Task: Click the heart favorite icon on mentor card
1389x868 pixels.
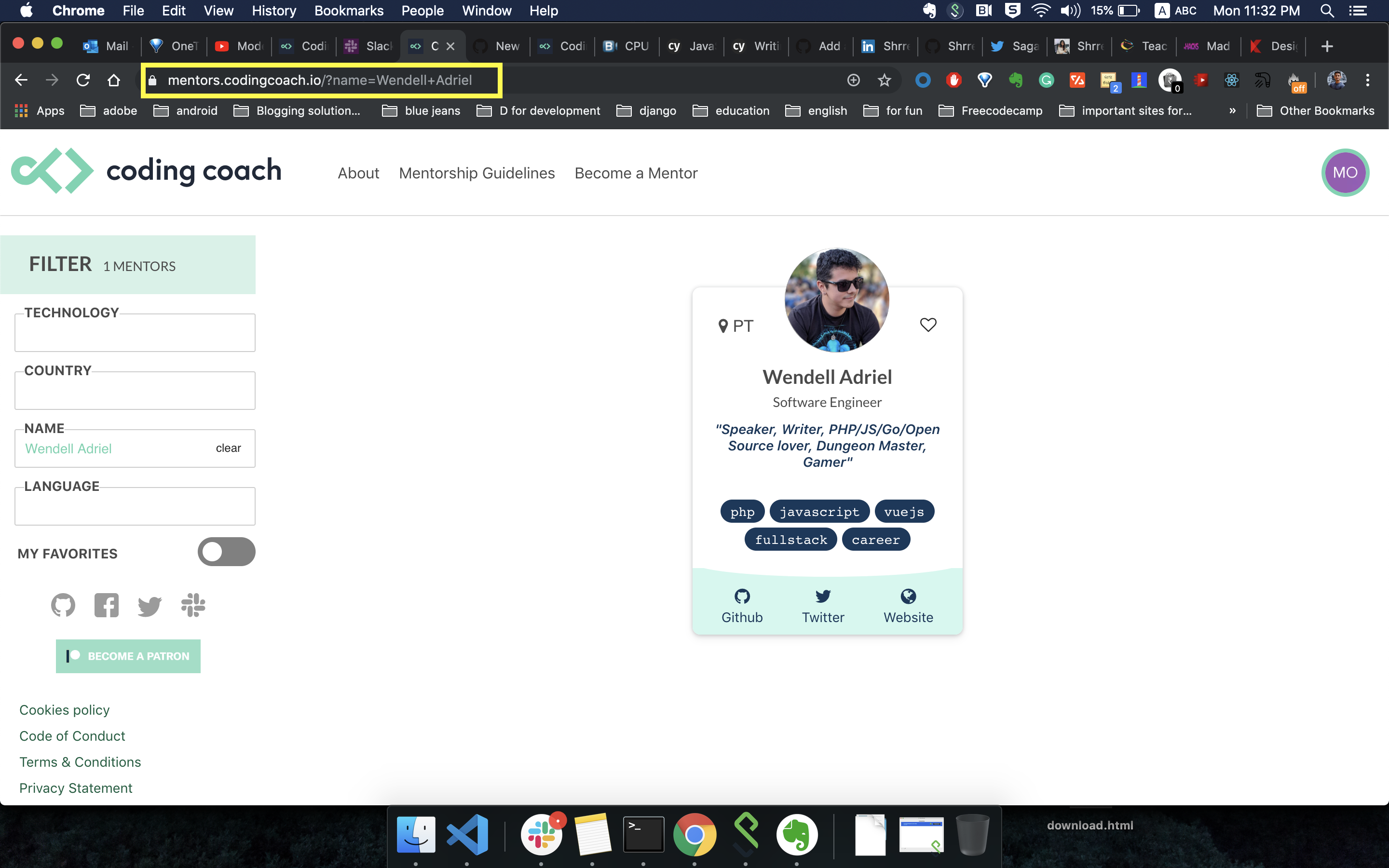Action: pyautogui.click(x=928, y=325)
